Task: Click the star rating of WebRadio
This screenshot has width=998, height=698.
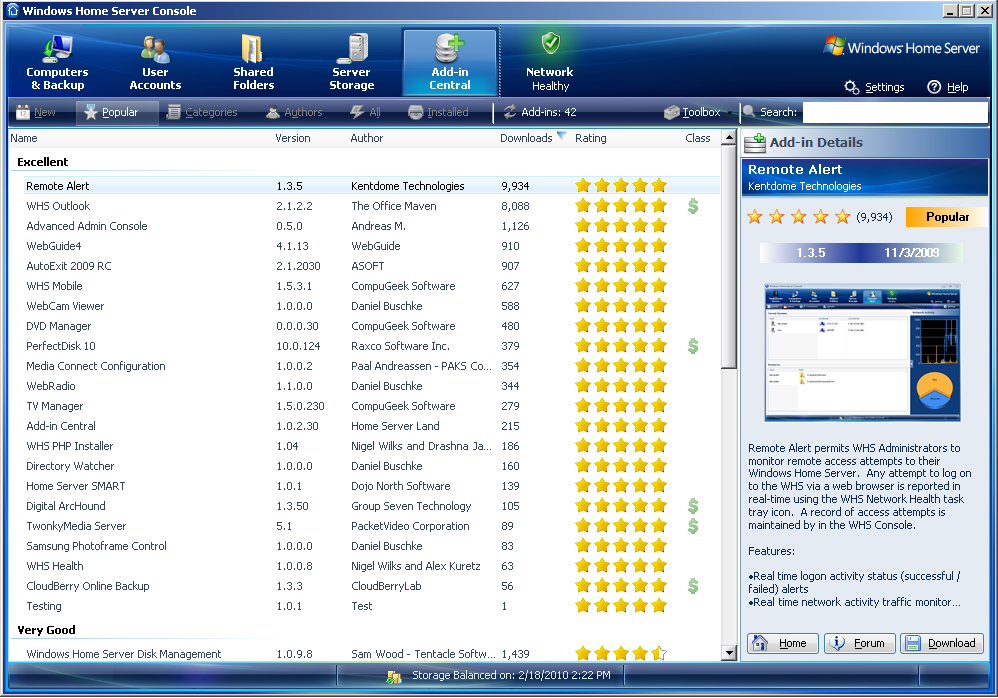Action: [621, 386]
